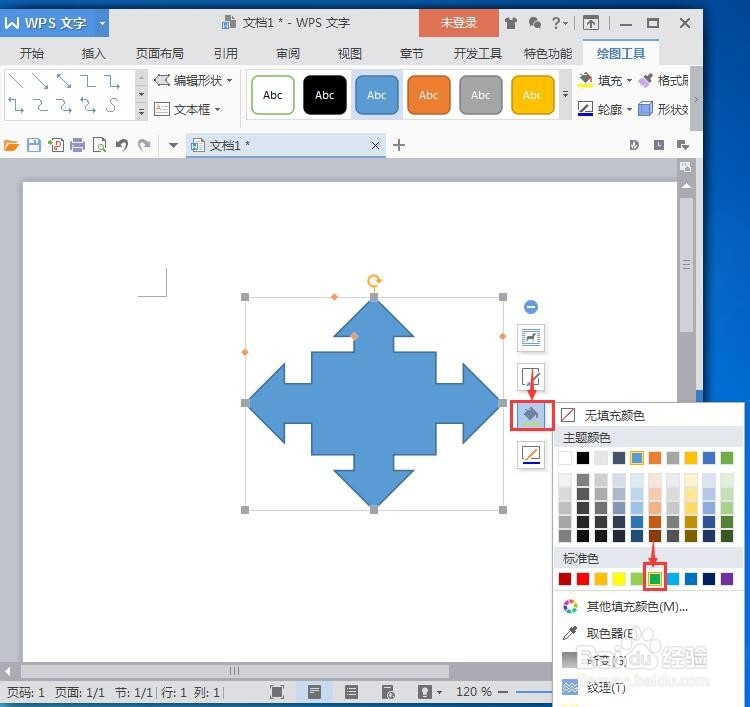Pick the black theme color swatch
Screen dimensions: 750x707
(x=583, y=458)
